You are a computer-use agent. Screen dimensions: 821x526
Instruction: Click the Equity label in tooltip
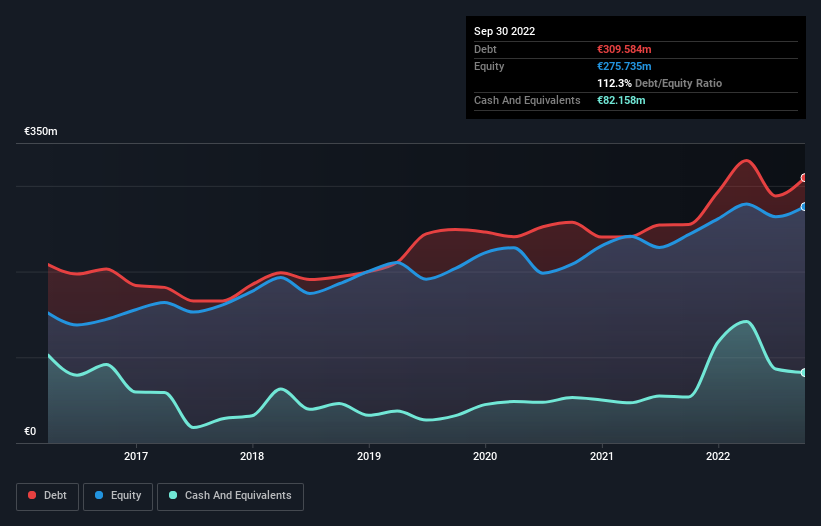(489, 66)
